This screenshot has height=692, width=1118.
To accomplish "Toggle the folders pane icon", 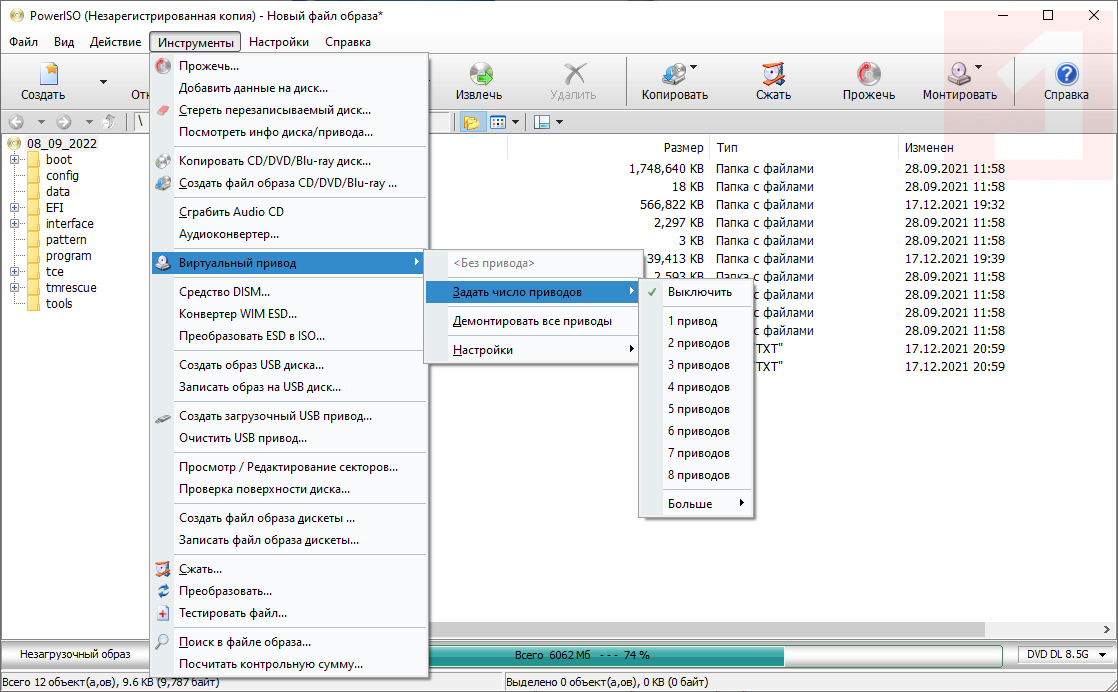I will [471, 122].
